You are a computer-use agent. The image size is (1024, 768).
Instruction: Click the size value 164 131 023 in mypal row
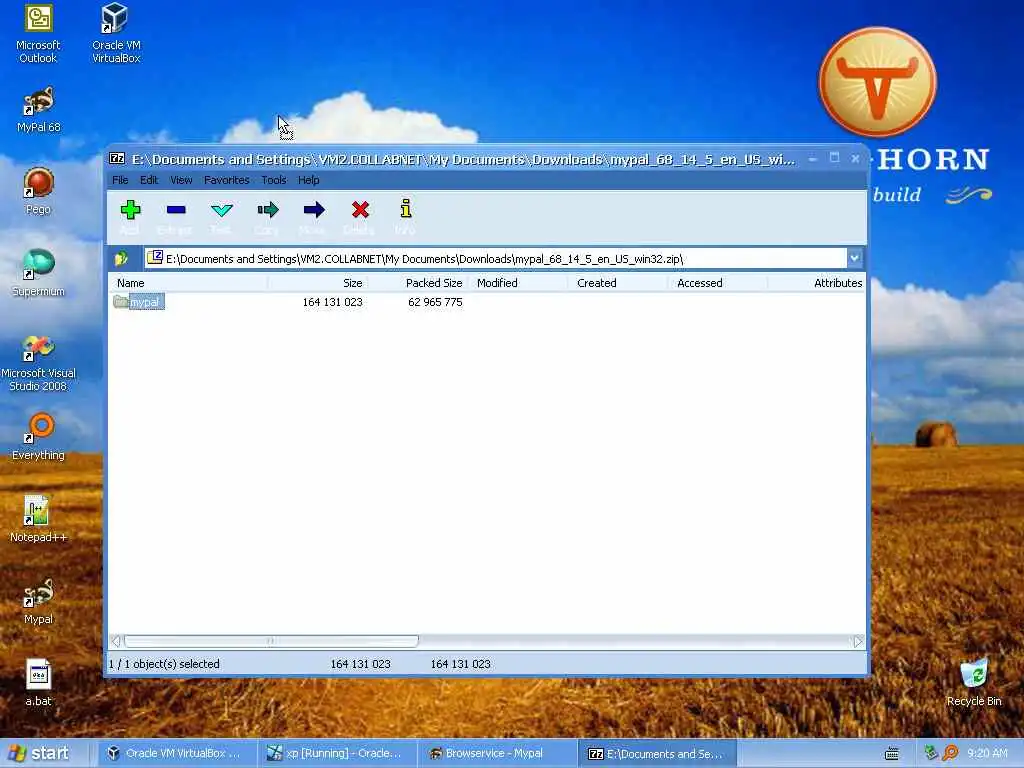(x=332, y=302)
